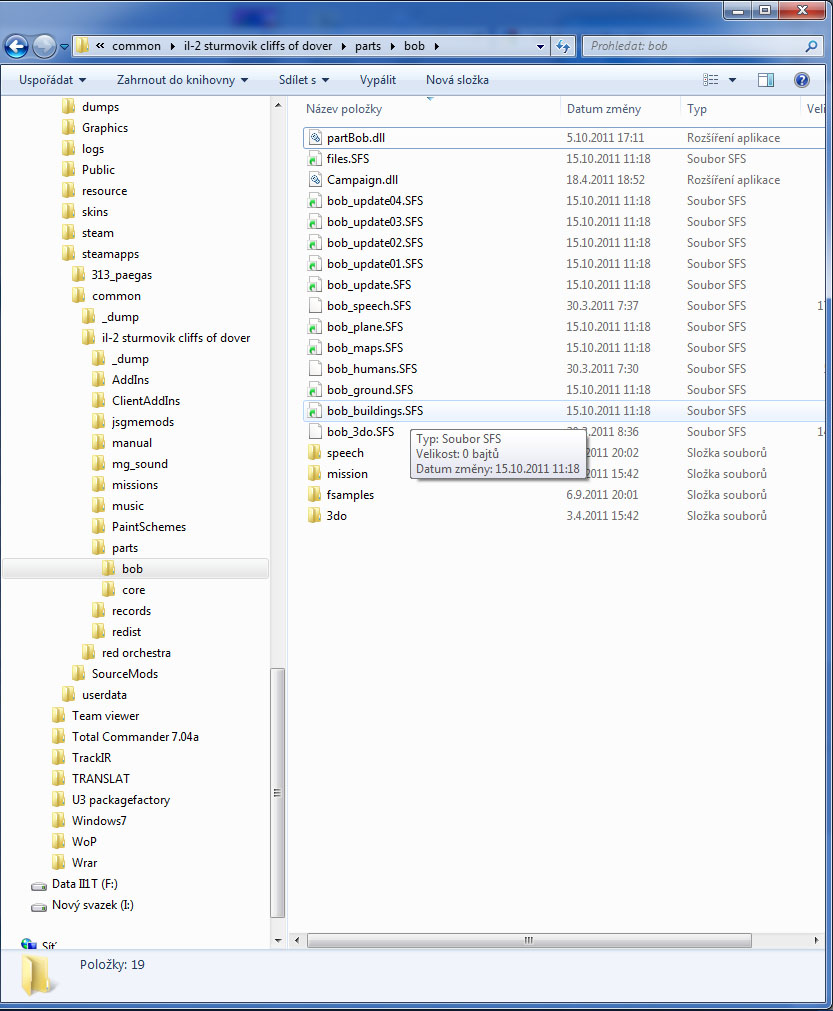Expand arrow after 'il-2 sturmovik cliffs of dover' breadcrumb
Viewport: 833px width, 1011px height.
click(343, 46)
